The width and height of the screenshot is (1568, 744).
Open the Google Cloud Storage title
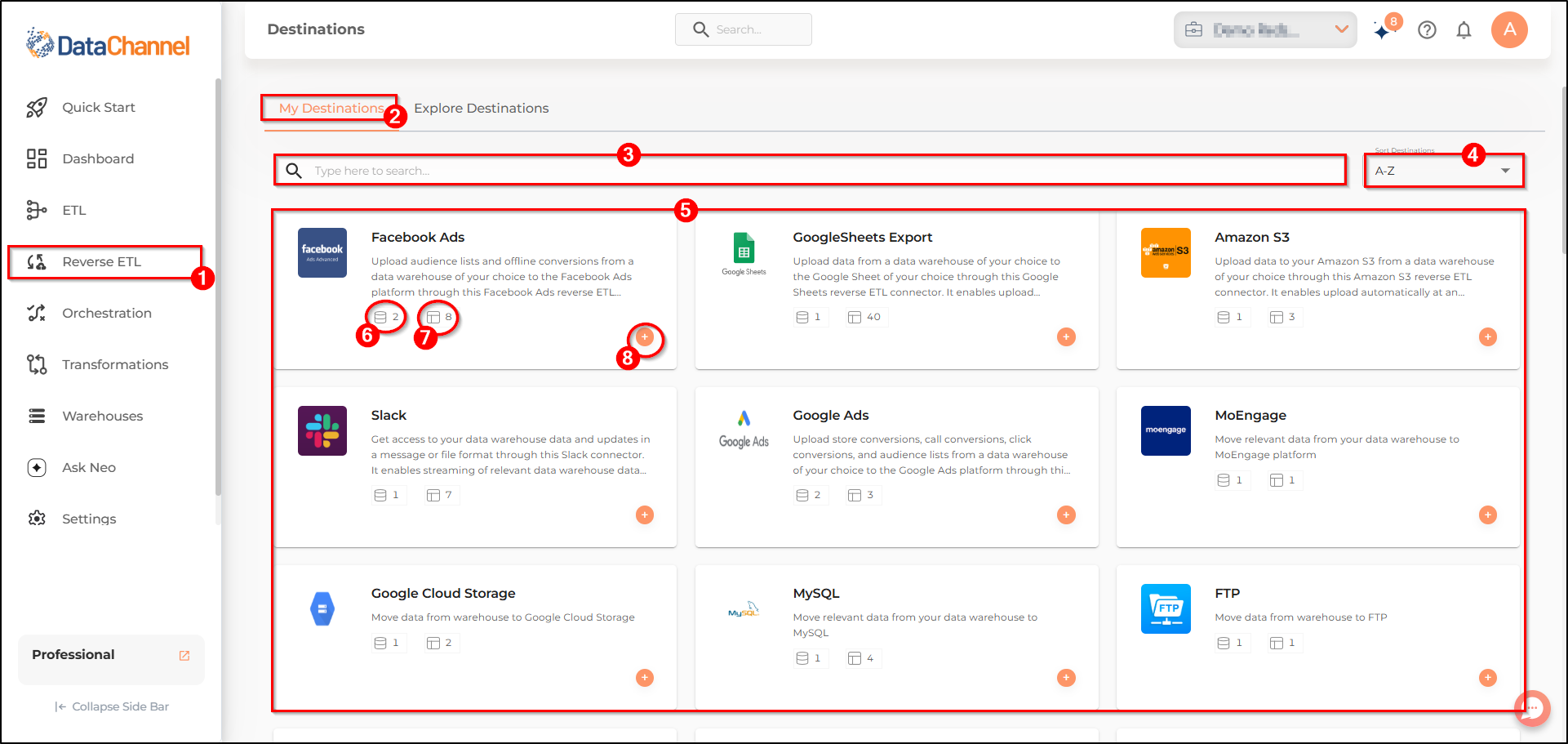[443, 593]
